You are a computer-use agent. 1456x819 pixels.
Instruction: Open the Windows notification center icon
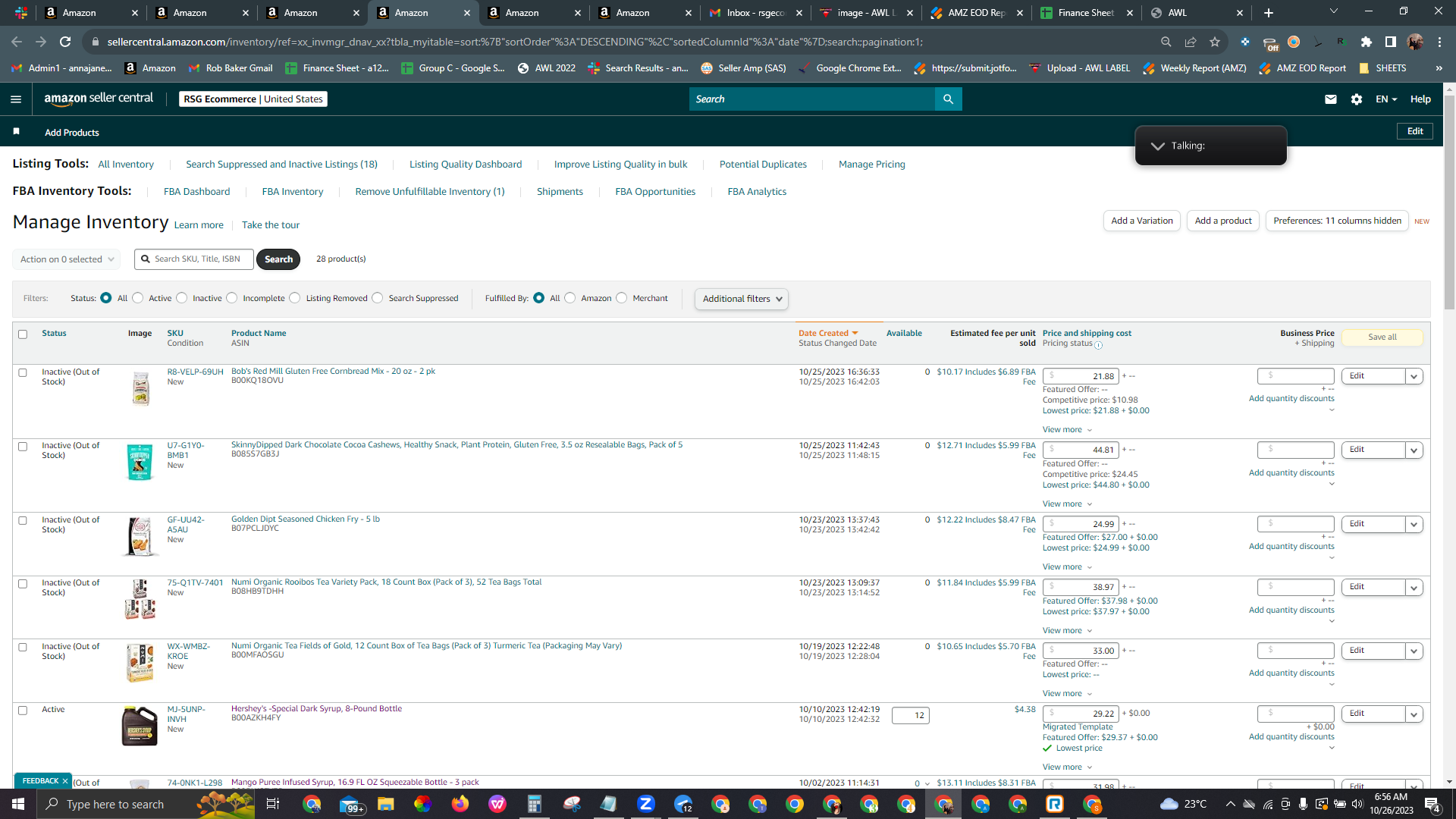coord(1432,804)
